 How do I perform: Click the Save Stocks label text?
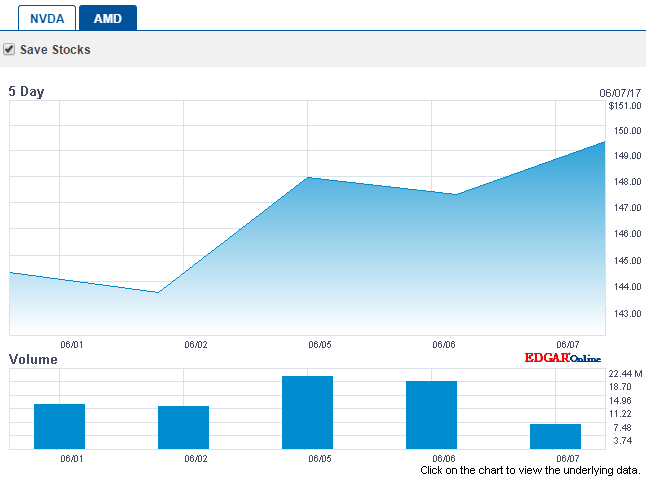click(x=55, y=50)
